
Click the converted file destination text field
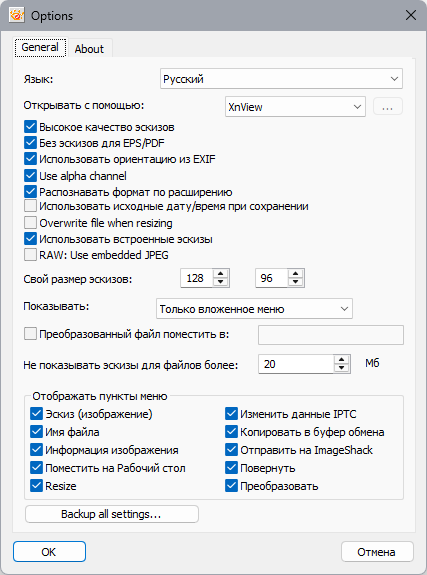click(x=331, y=335)
